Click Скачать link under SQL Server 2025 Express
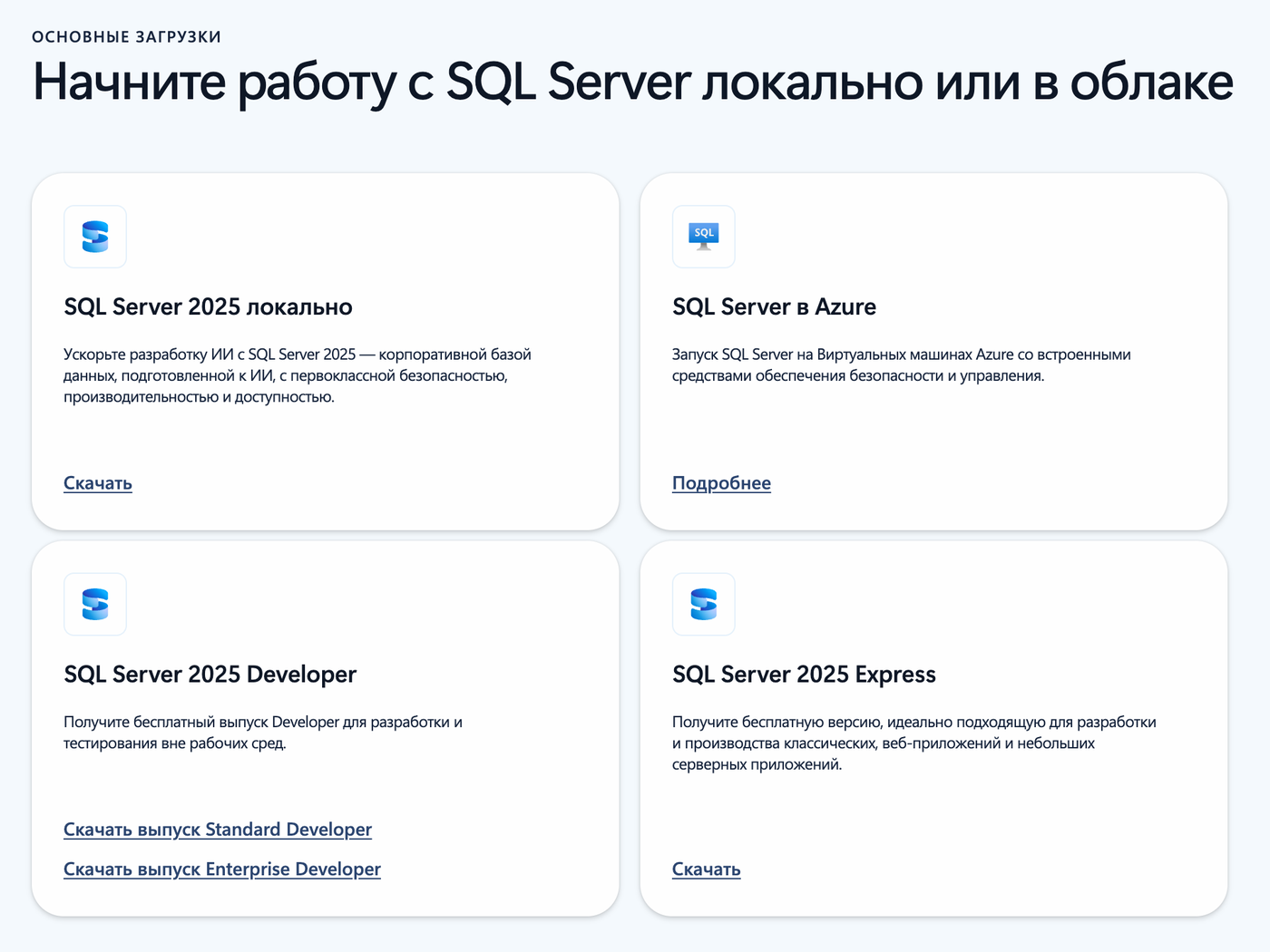This screenshot has height=952, width=1270. [707, 869]
